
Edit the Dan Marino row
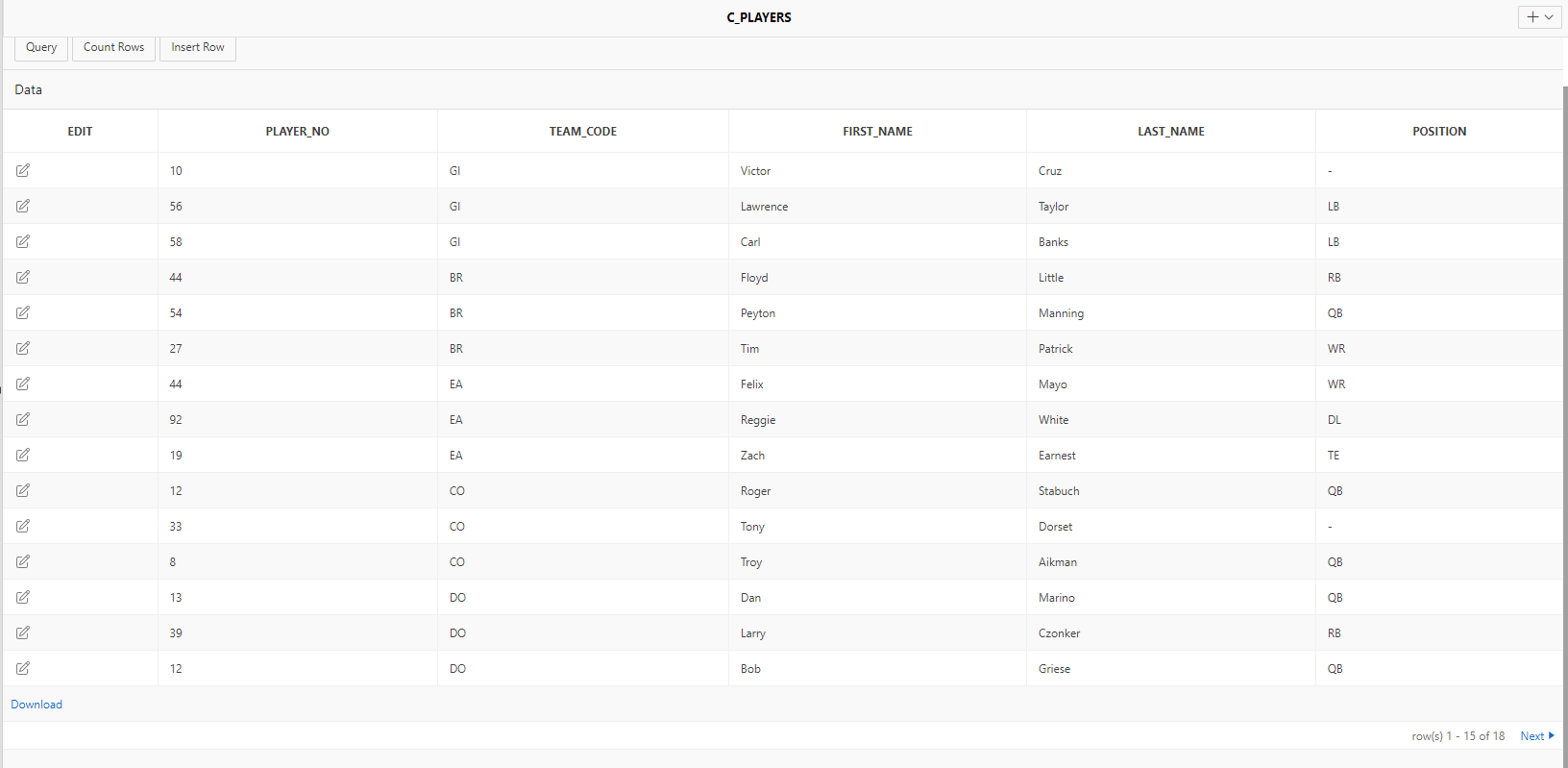(x=23, y=597)
